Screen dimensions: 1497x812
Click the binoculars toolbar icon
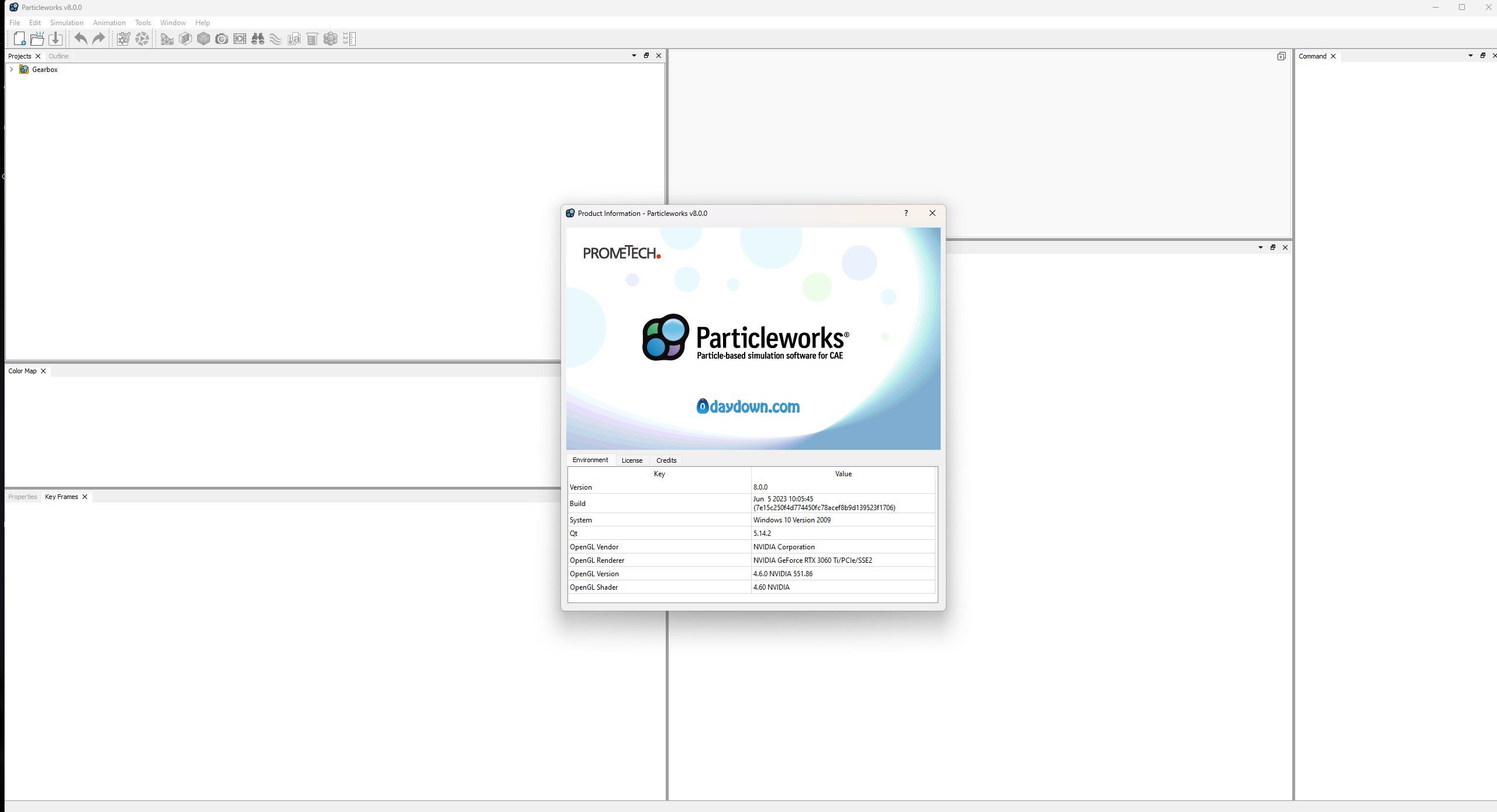pyautogui.click(x=258, y=39)
